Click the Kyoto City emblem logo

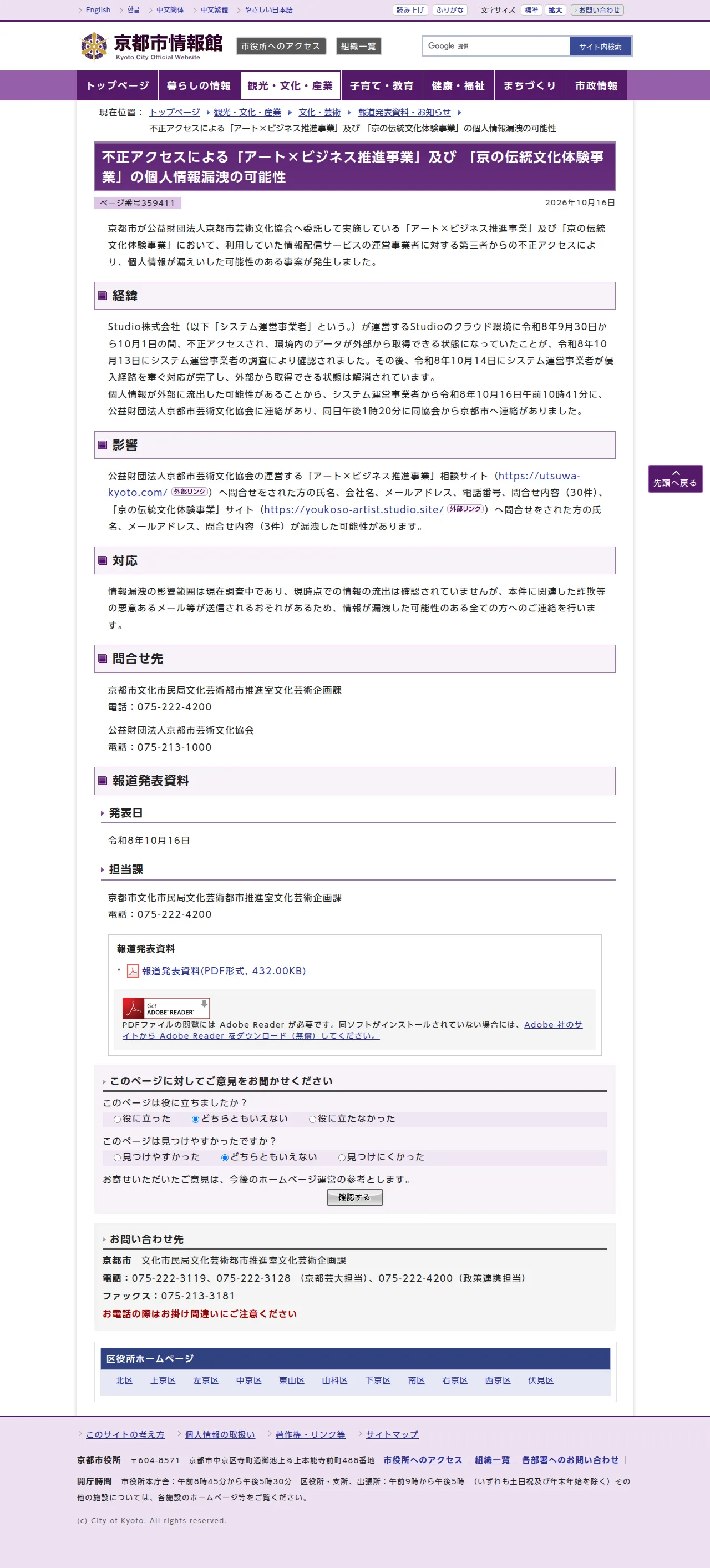point(94,47)
